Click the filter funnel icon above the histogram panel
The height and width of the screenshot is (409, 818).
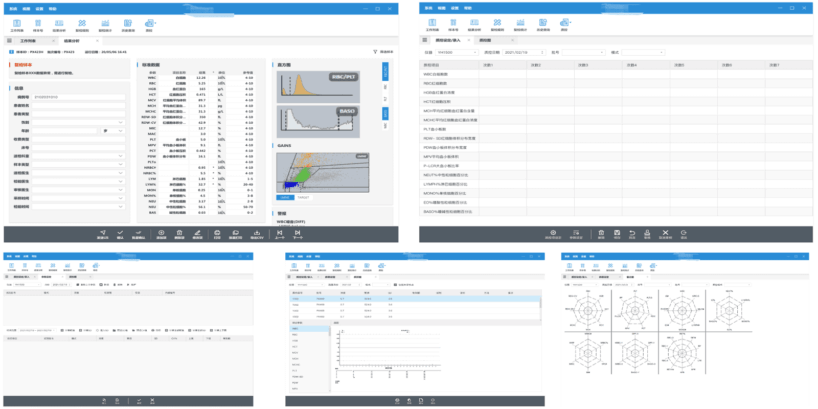(x=376, y=51)
